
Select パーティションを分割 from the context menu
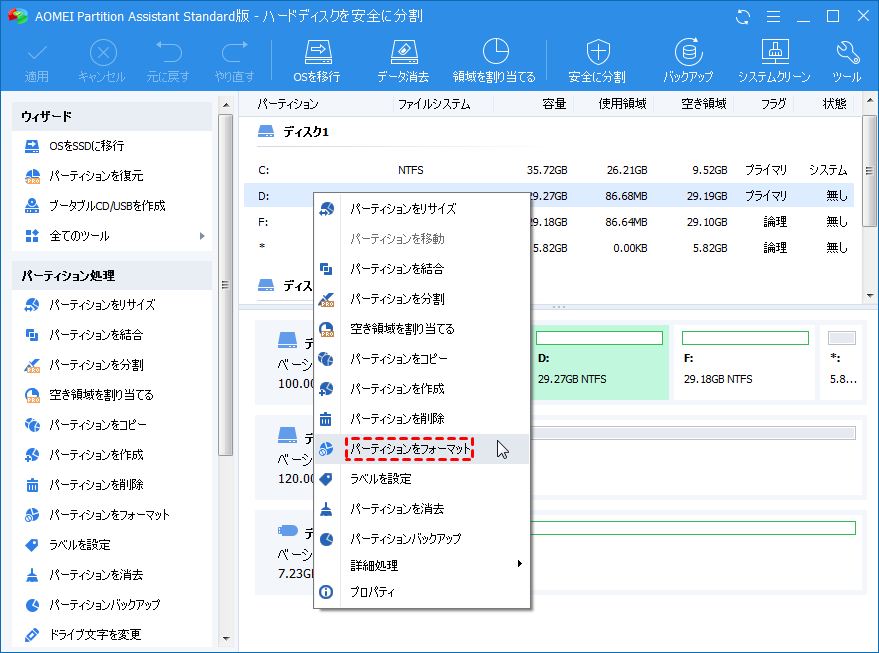(x=422, y=299)
